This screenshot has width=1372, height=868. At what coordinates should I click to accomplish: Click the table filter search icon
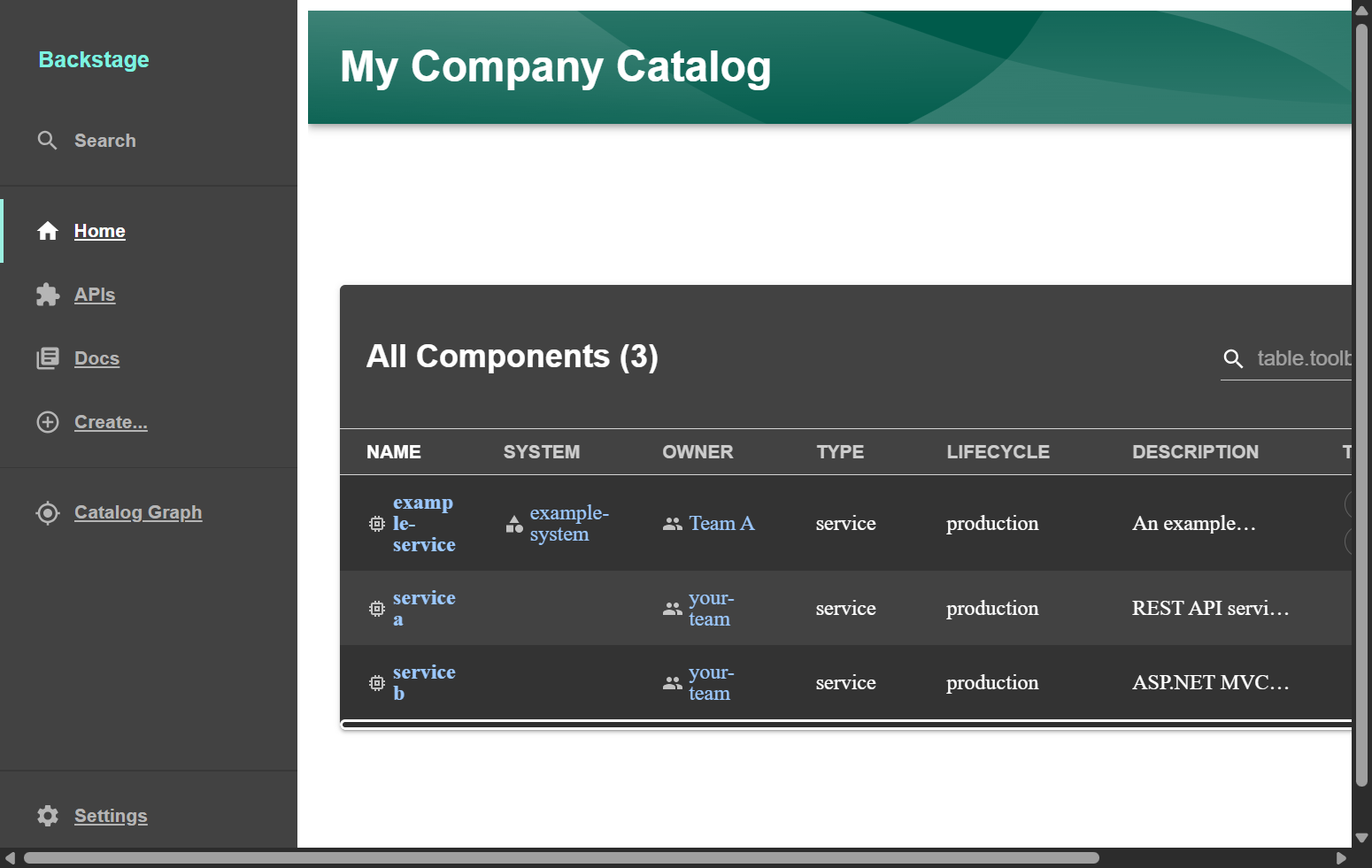tap(1233, 358)
